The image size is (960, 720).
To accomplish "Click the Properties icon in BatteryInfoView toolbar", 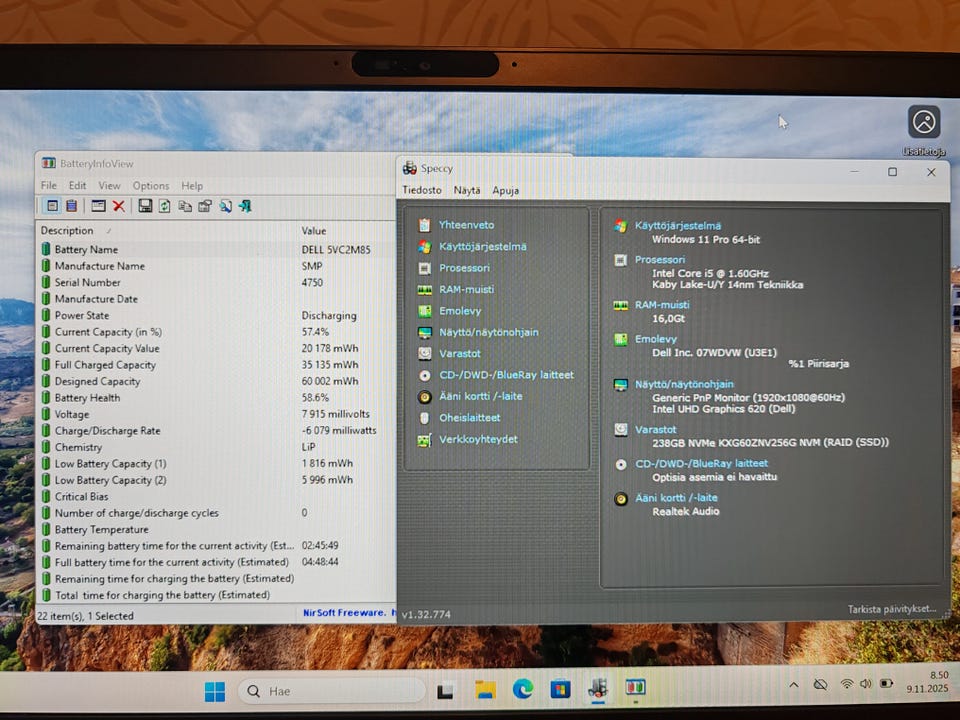I will click(205, 206).
